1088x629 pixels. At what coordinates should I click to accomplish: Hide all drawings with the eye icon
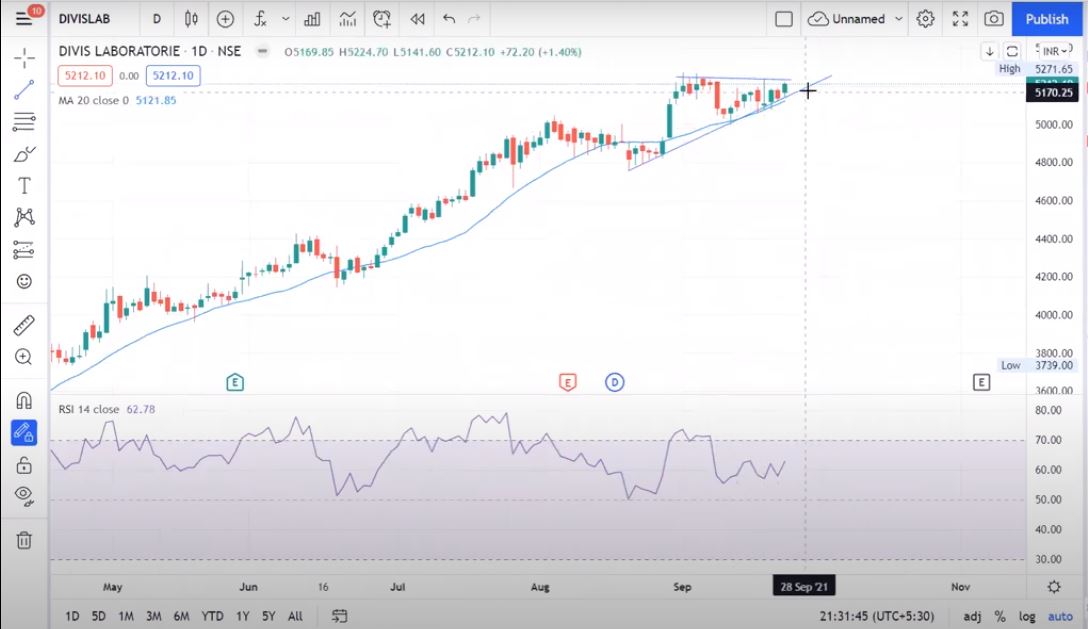(24, 495)
